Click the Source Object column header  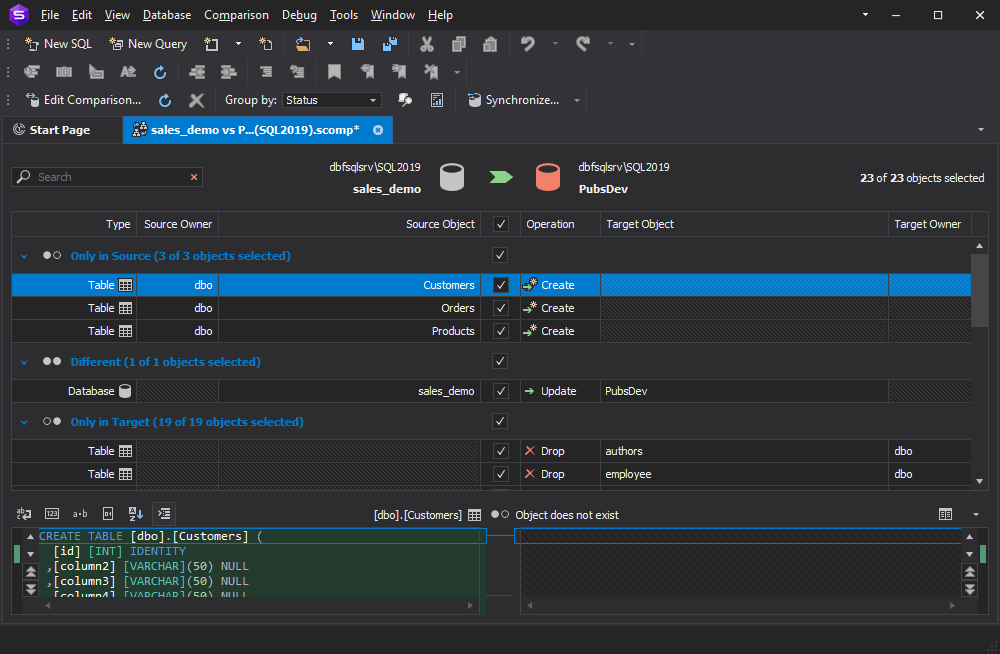pos(349,224)
